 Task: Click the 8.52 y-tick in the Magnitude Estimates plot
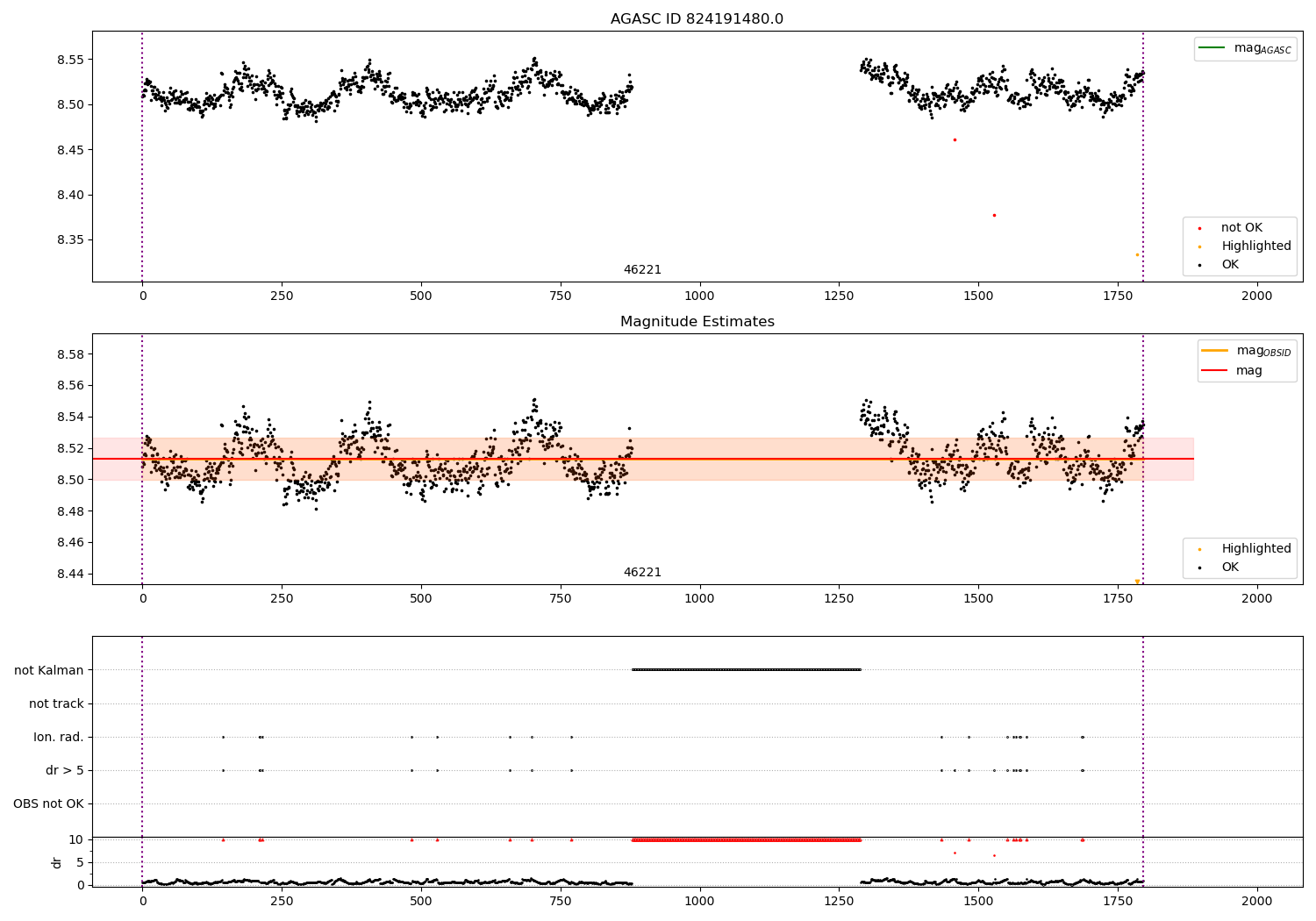tap(69, 448)
